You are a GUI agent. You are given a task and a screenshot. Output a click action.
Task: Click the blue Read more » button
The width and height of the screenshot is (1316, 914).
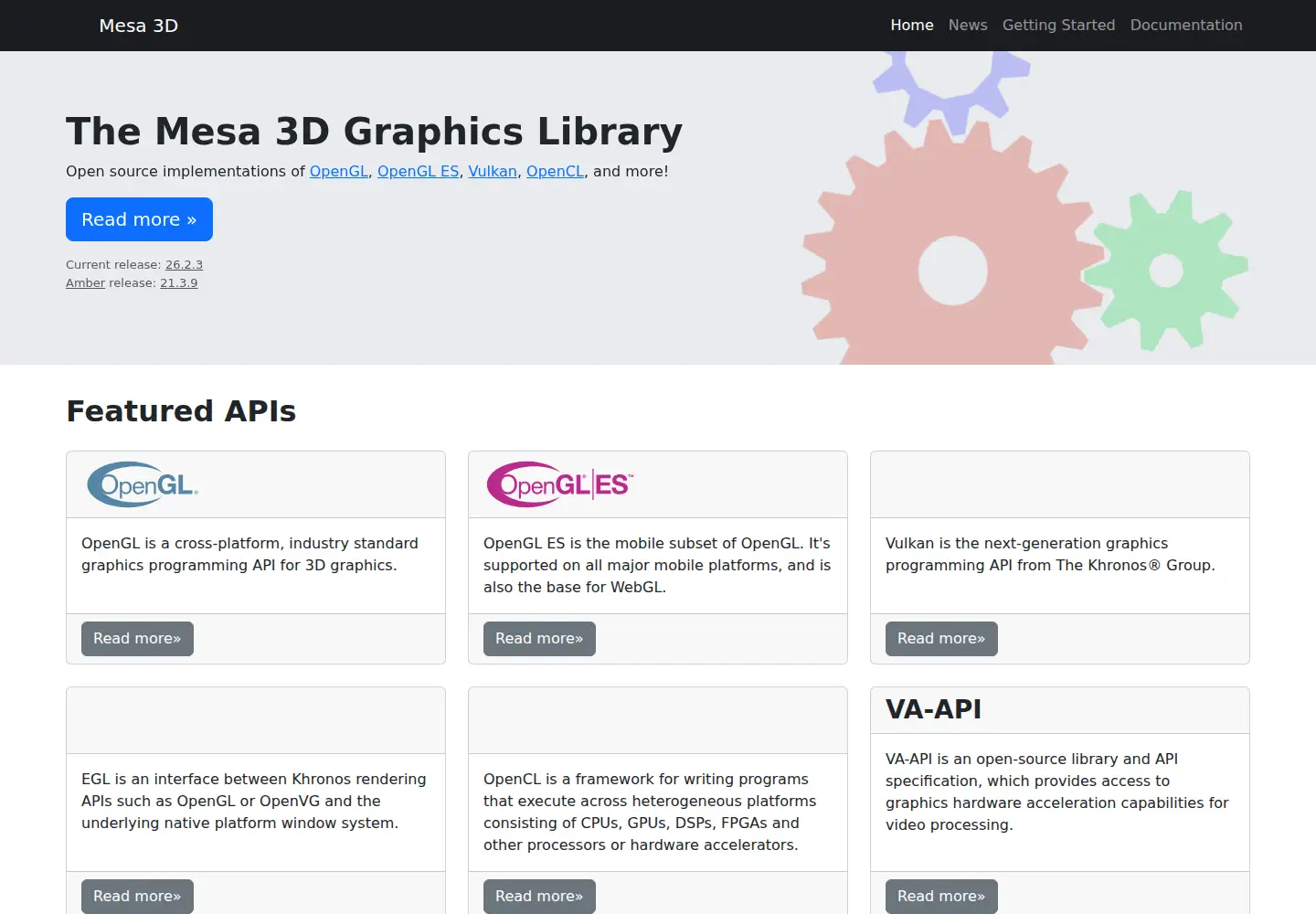(139, 219)
